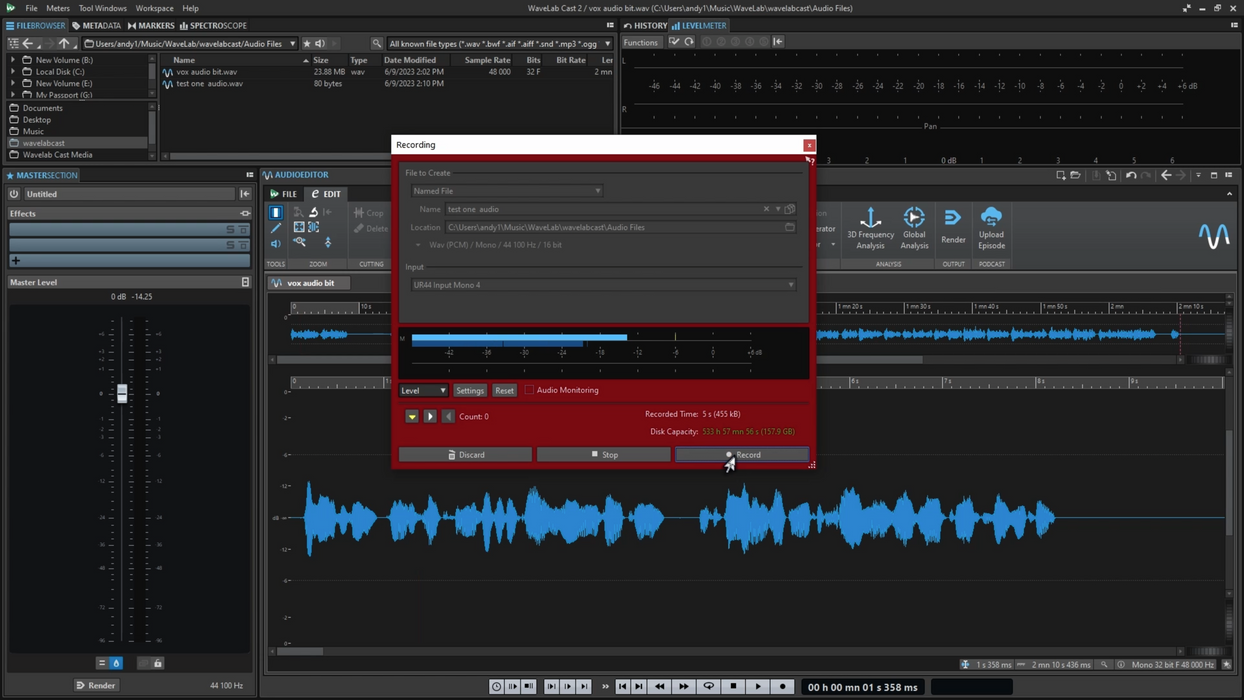Click the Render icon in the Output group
This screenshot has height=700, width=1244.
click(953, 218)
